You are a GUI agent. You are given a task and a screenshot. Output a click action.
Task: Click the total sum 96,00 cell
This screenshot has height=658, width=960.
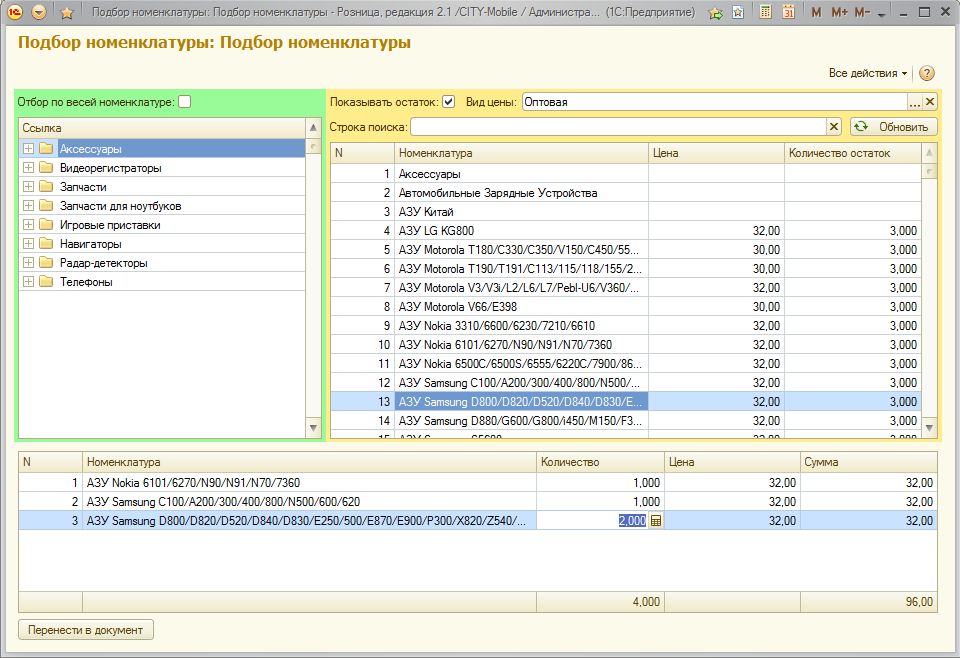pos(869,602)
